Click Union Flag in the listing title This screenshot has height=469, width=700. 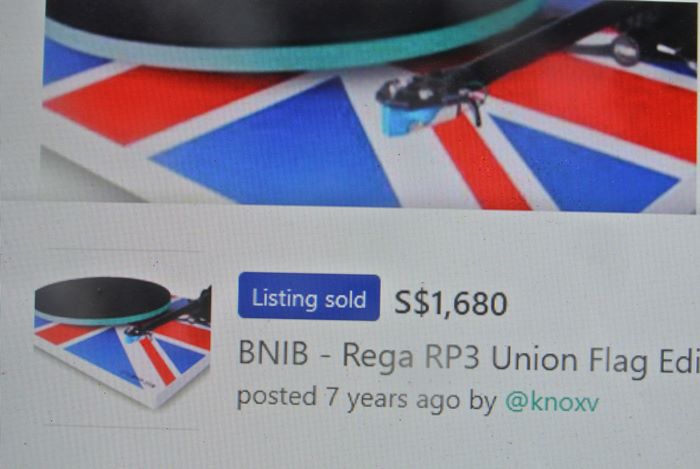click(x=569, y=359)
